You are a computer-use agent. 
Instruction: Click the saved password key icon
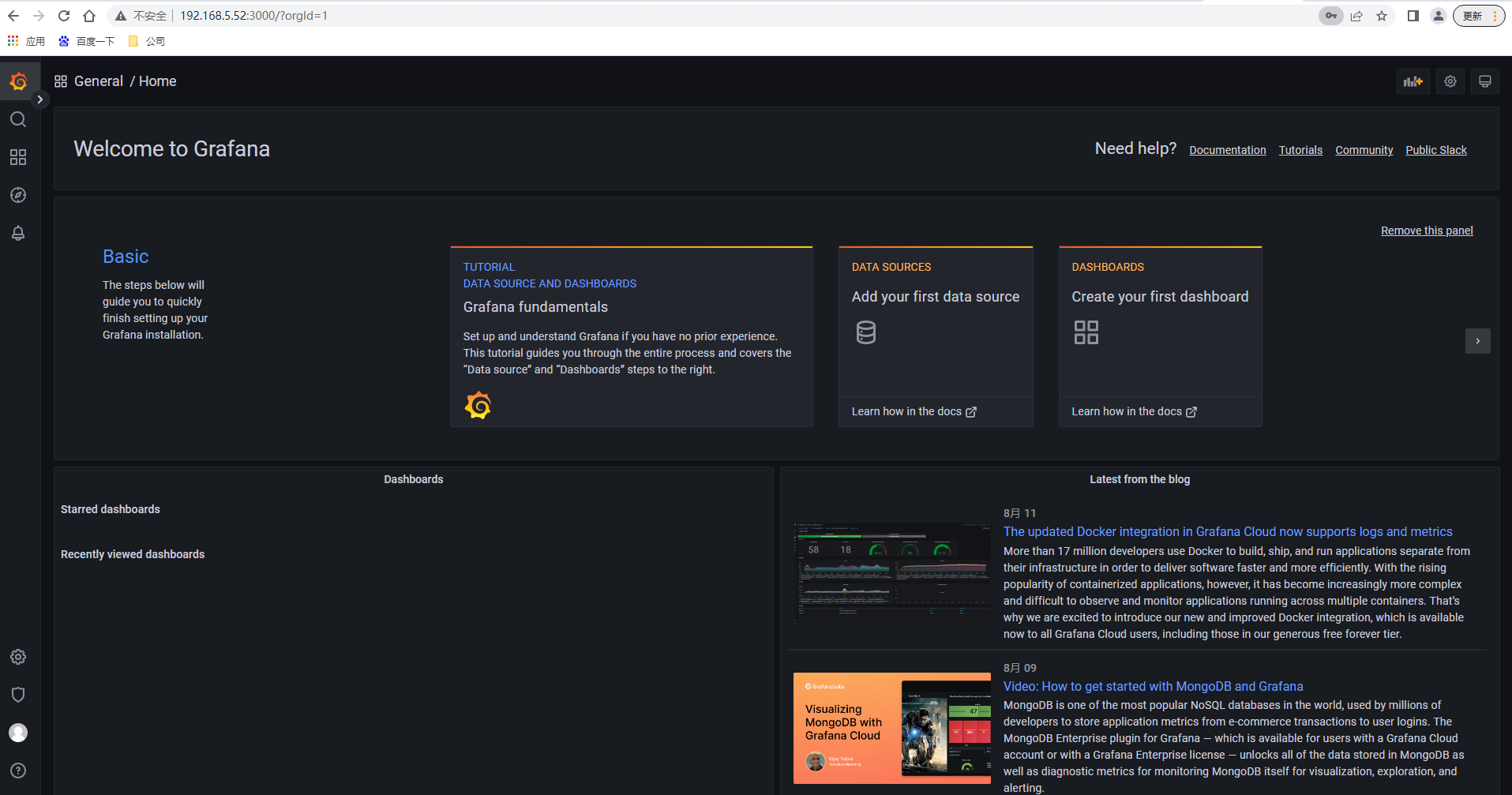coord(1331,16)
